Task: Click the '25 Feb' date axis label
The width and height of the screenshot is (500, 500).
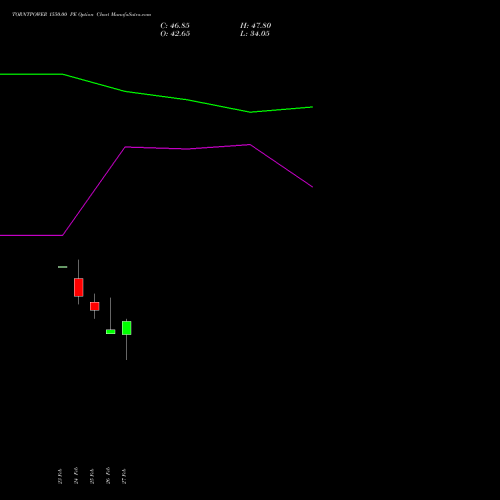Action: click(92, 476)
